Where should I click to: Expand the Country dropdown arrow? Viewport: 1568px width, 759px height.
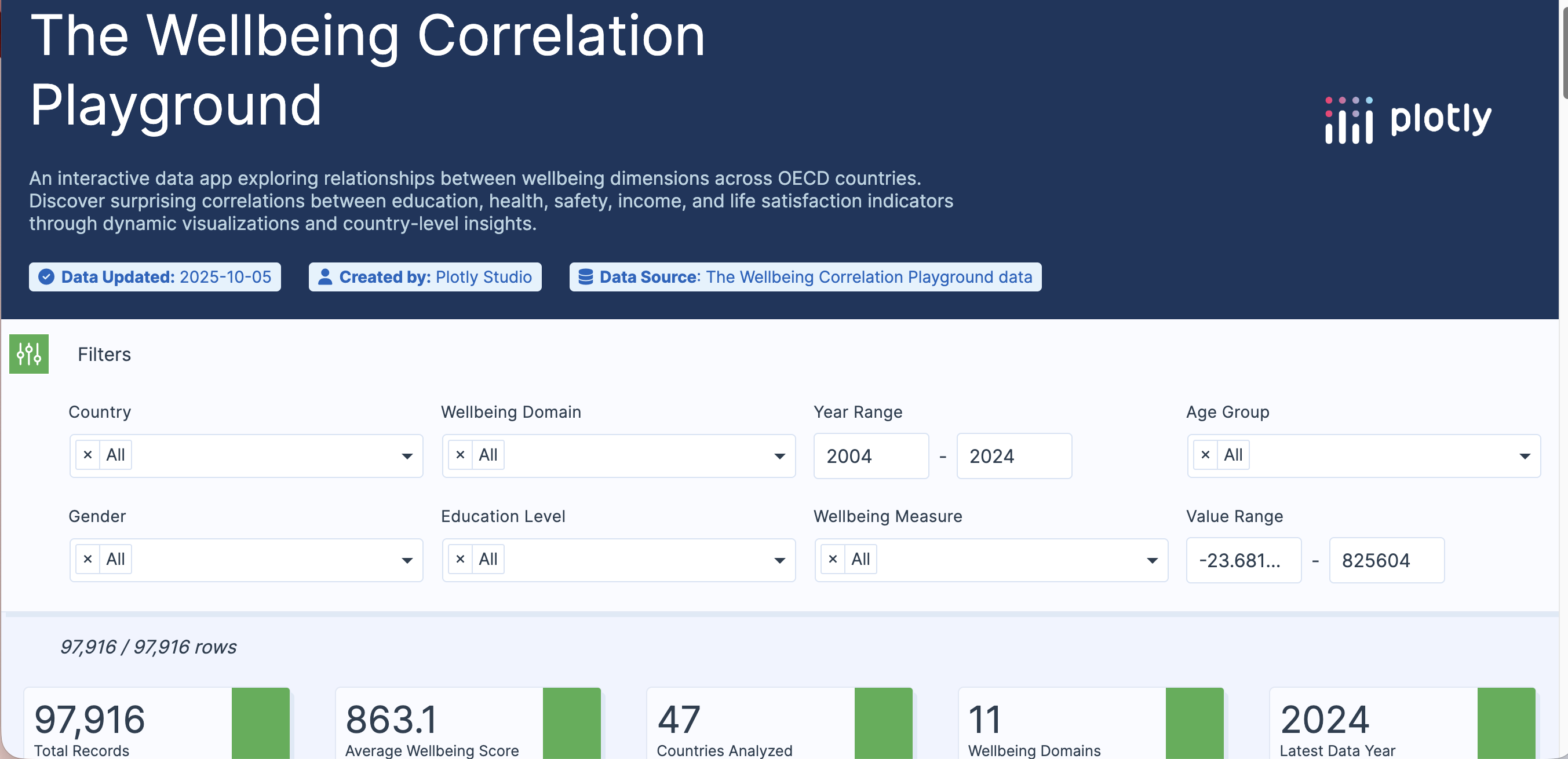(x=407, y=456)
